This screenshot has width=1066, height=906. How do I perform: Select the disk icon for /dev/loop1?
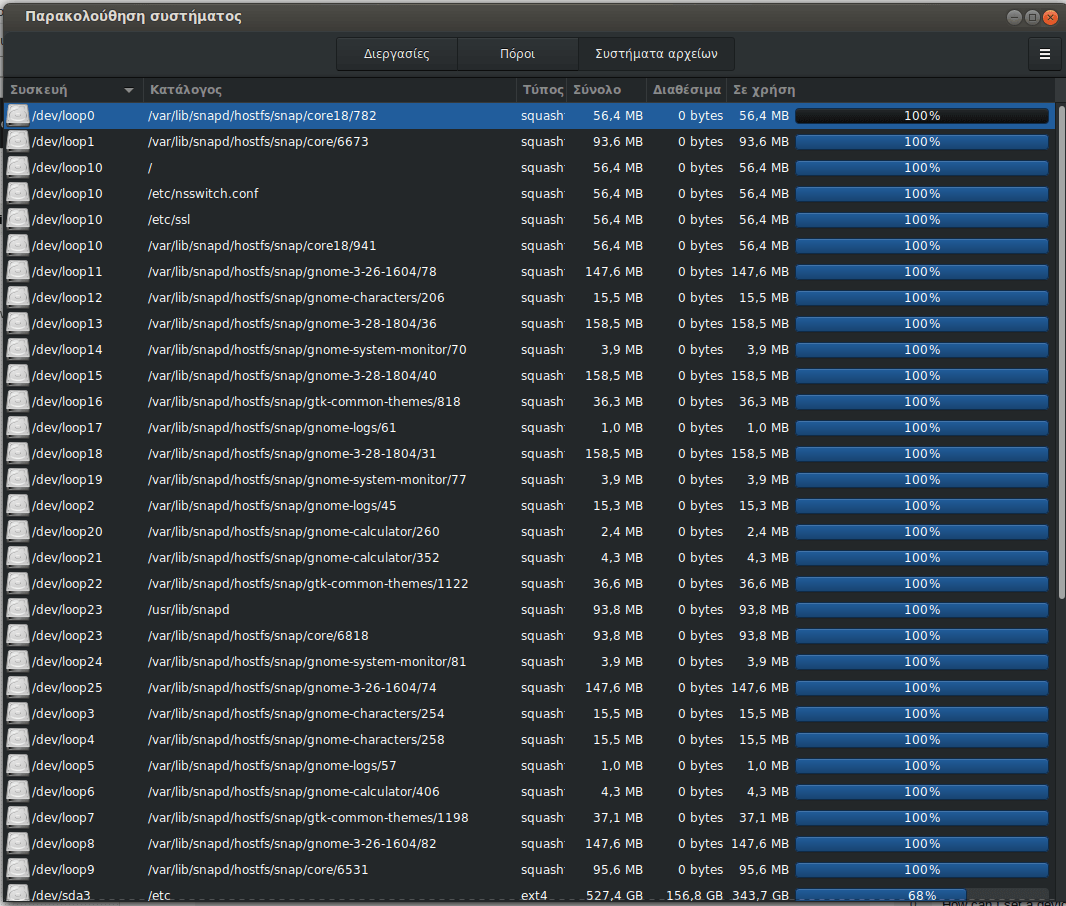(18, 142)
